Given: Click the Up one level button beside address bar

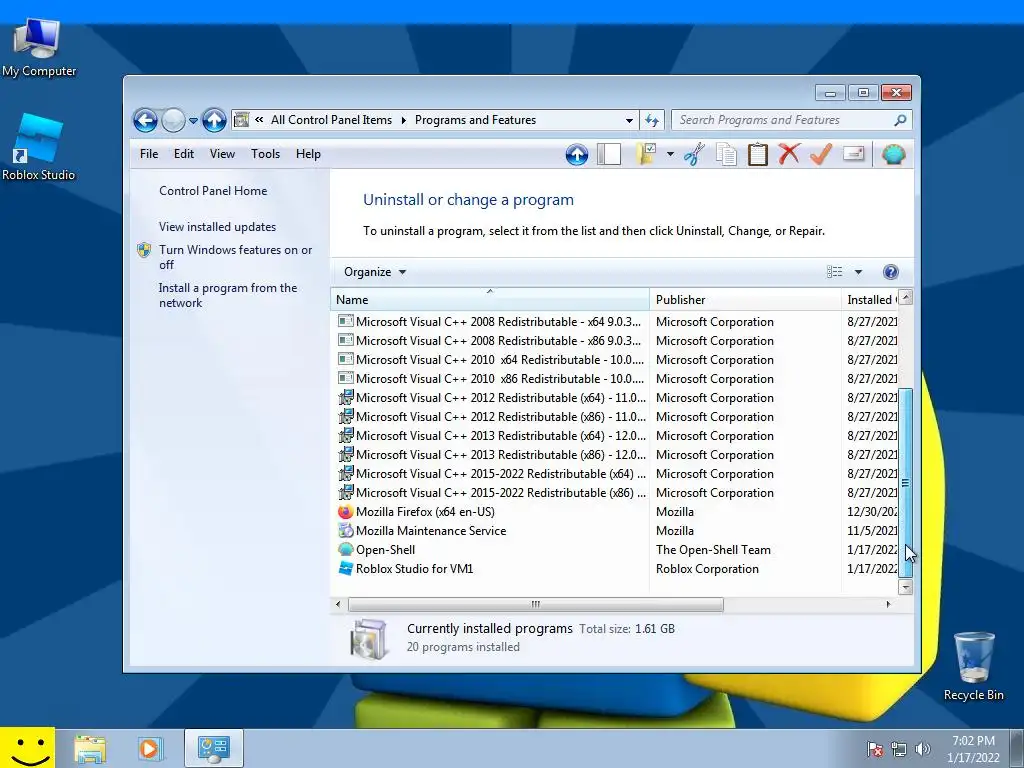Looking at the screenshot, I should tap(214, 120).
